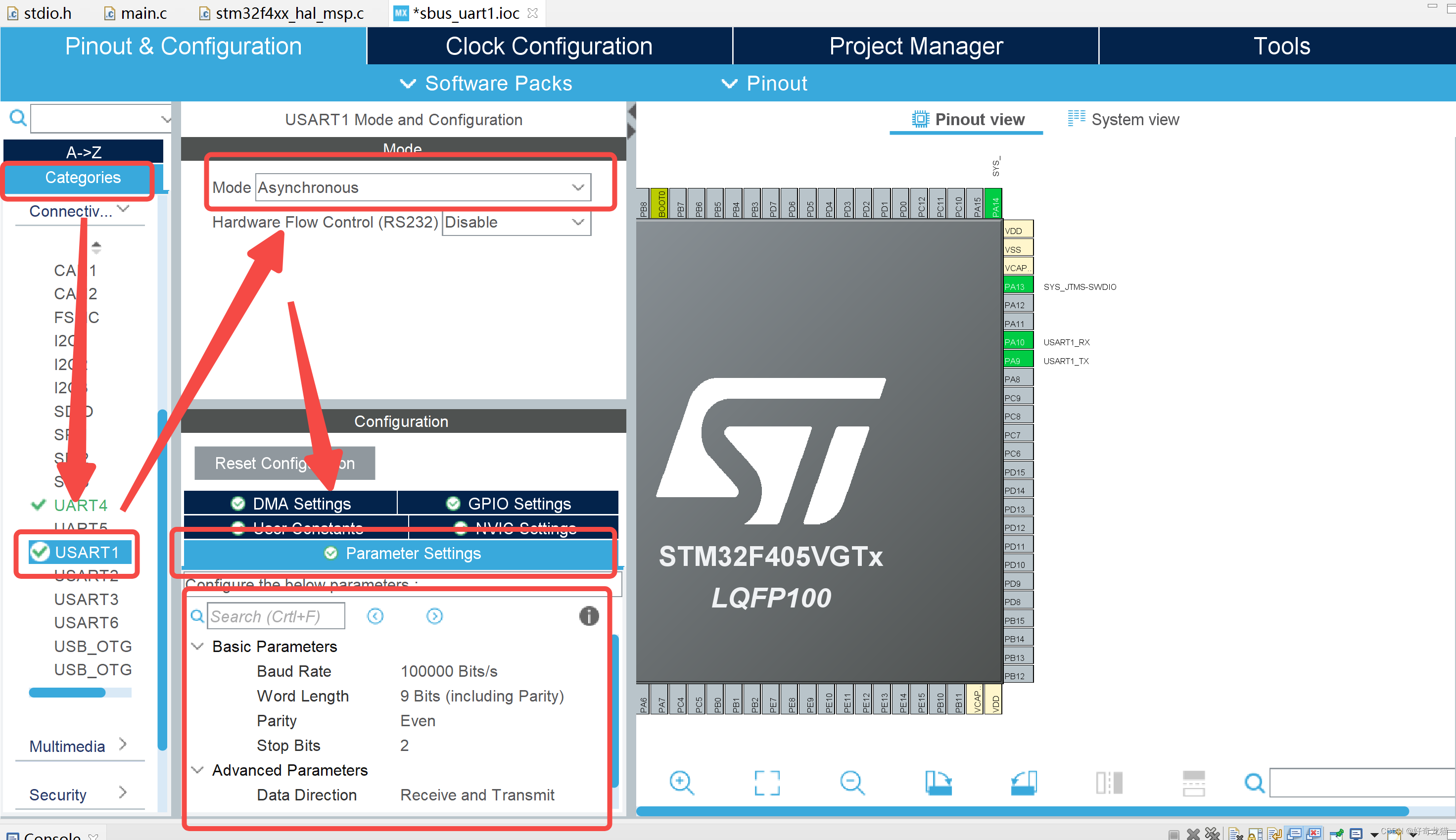Select the Pinout view tab
Viewport: 1456px width, 840px height.
click(x=967, y=119)
